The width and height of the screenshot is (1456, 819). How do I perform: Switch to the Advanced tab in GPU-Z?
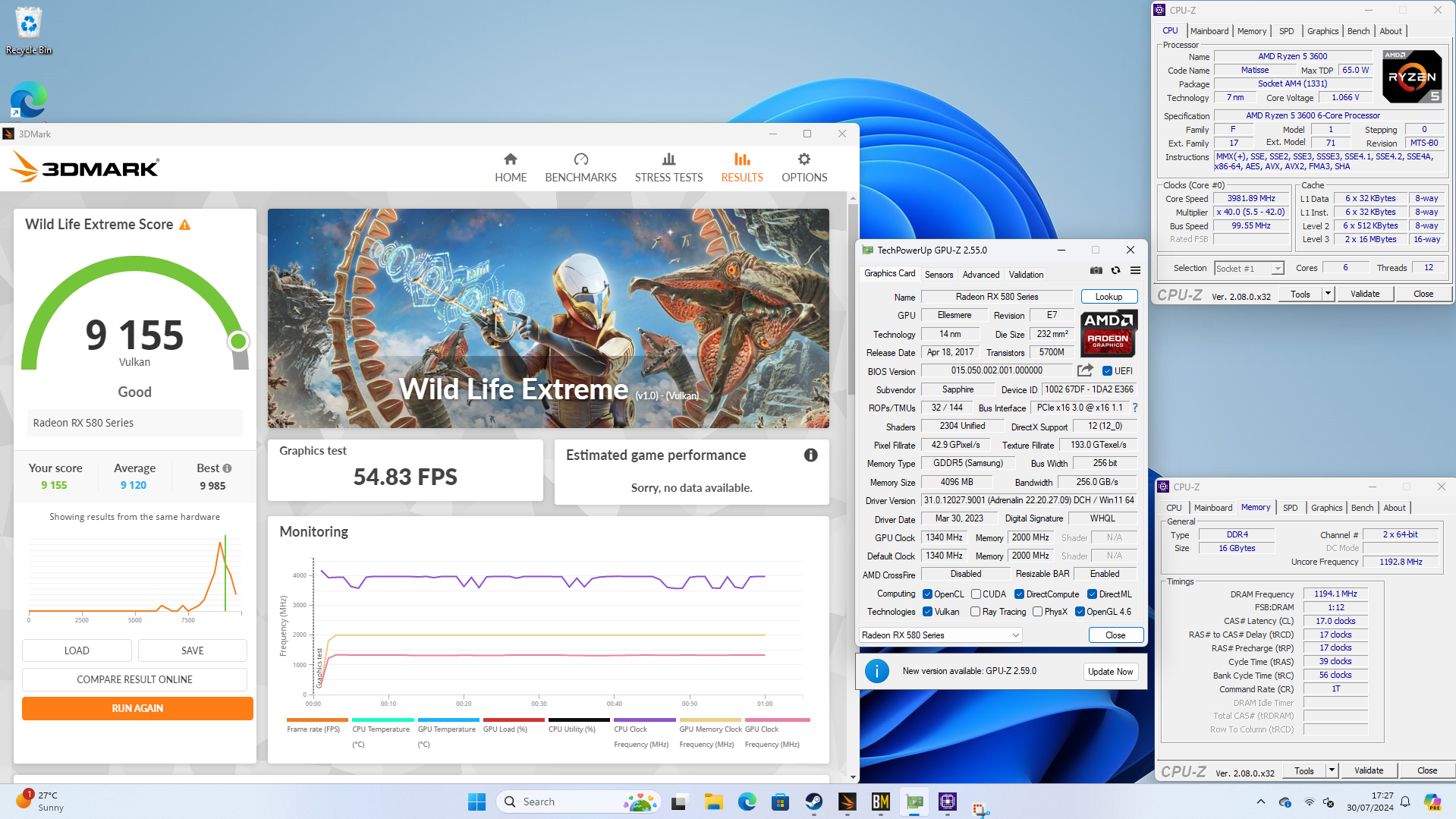click(980, 275)
